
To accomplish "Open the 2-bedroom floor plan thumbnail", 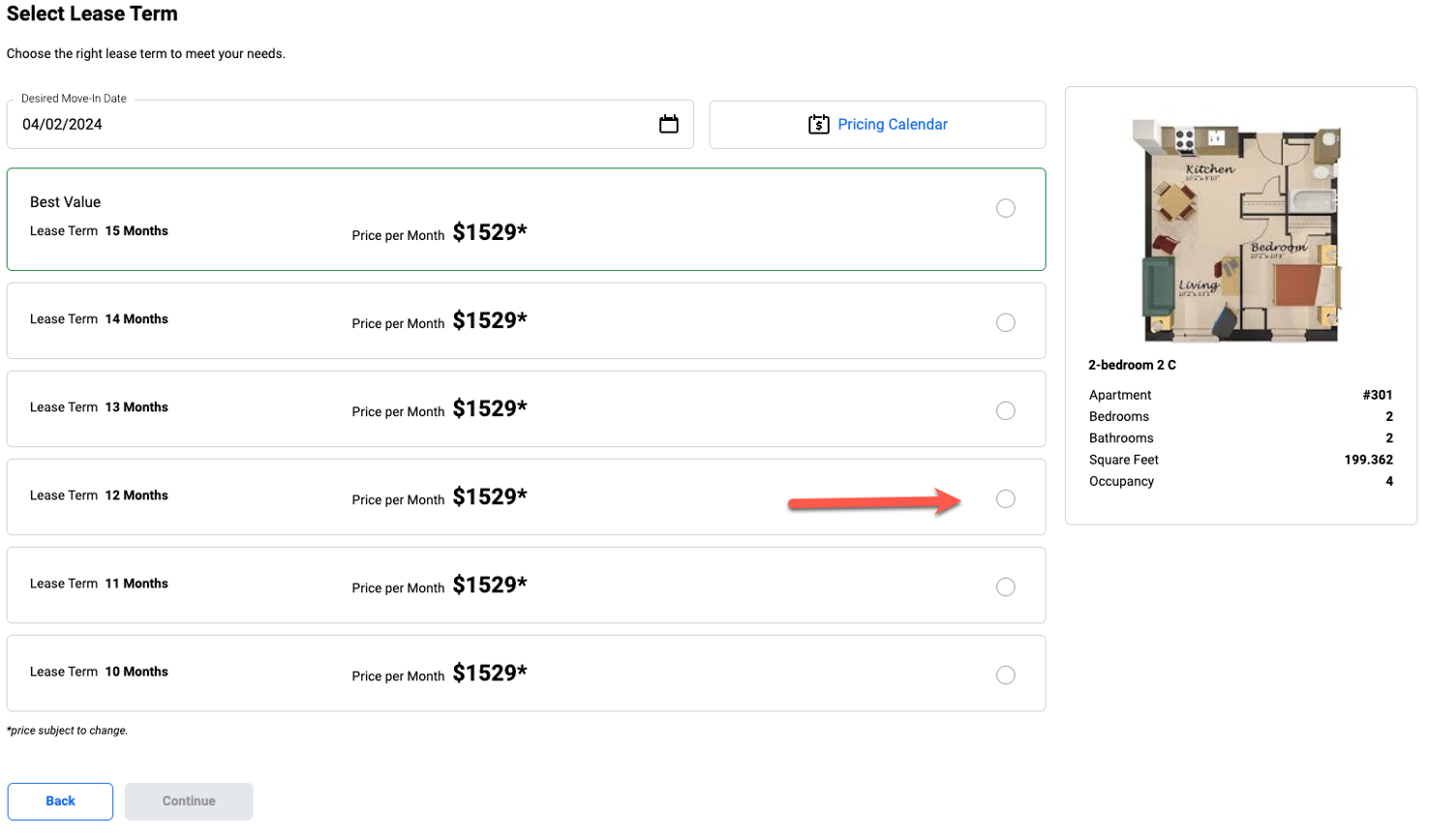I will (1239, 230).
